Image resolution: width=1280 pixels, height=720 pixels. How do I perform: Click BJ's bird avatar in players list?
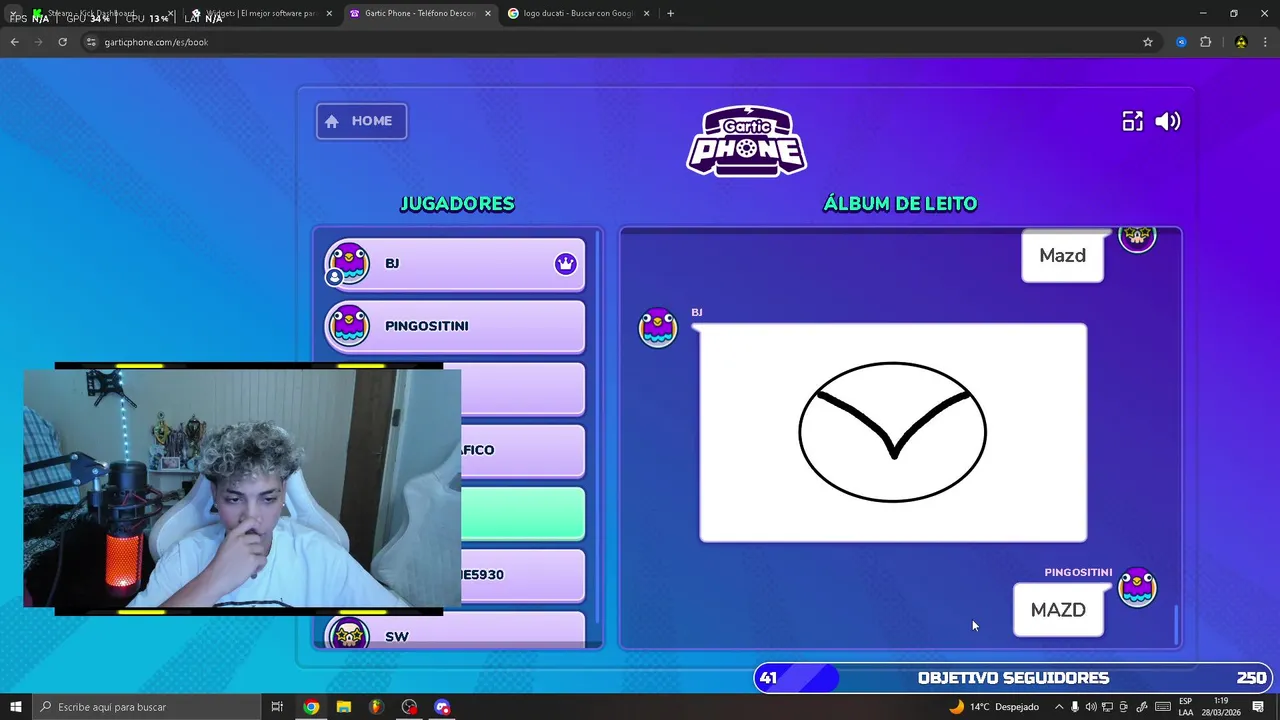tap(348, 263)
